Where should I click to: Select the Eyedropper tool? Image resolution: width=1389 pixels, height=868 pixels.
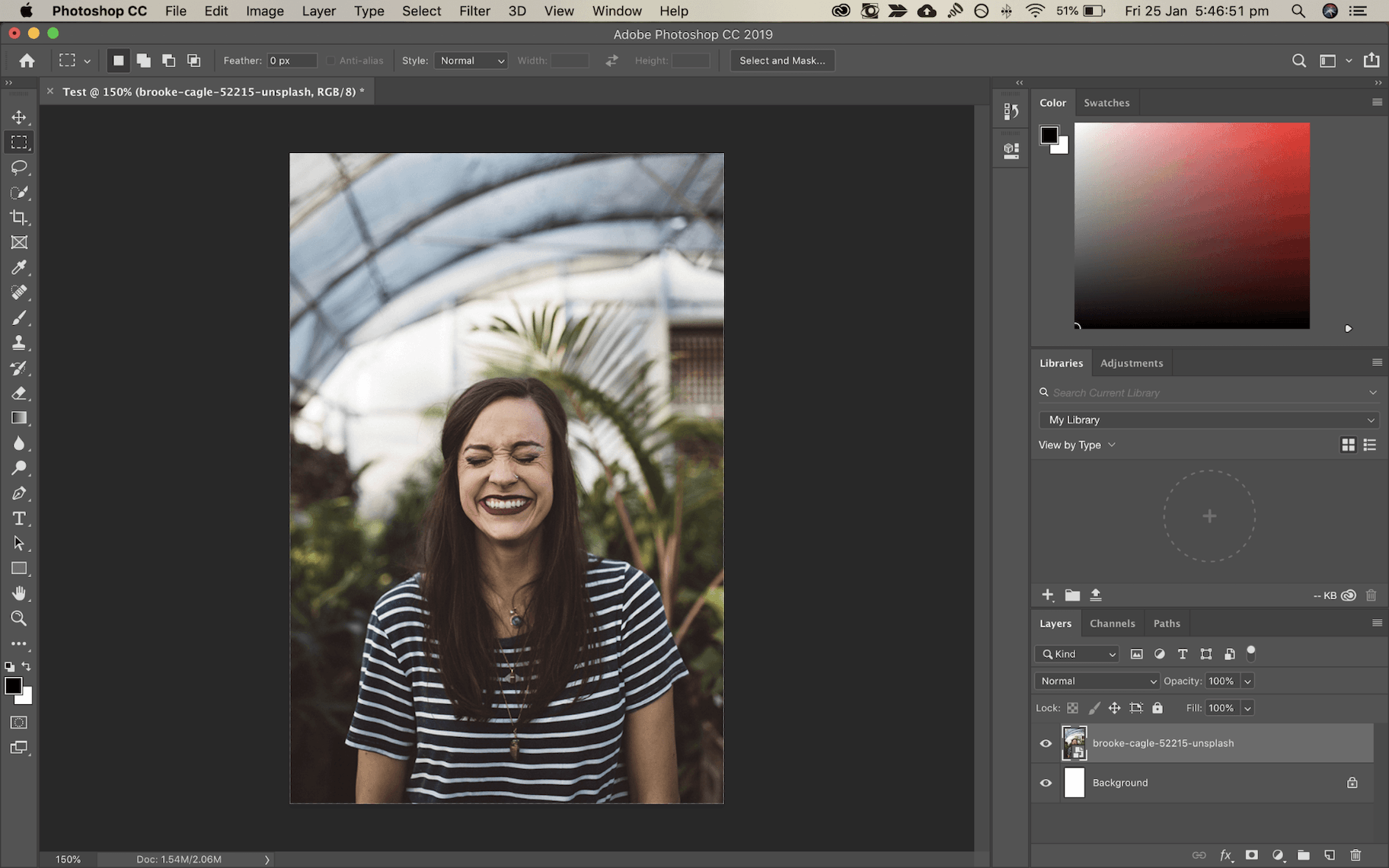pos(19,267)
